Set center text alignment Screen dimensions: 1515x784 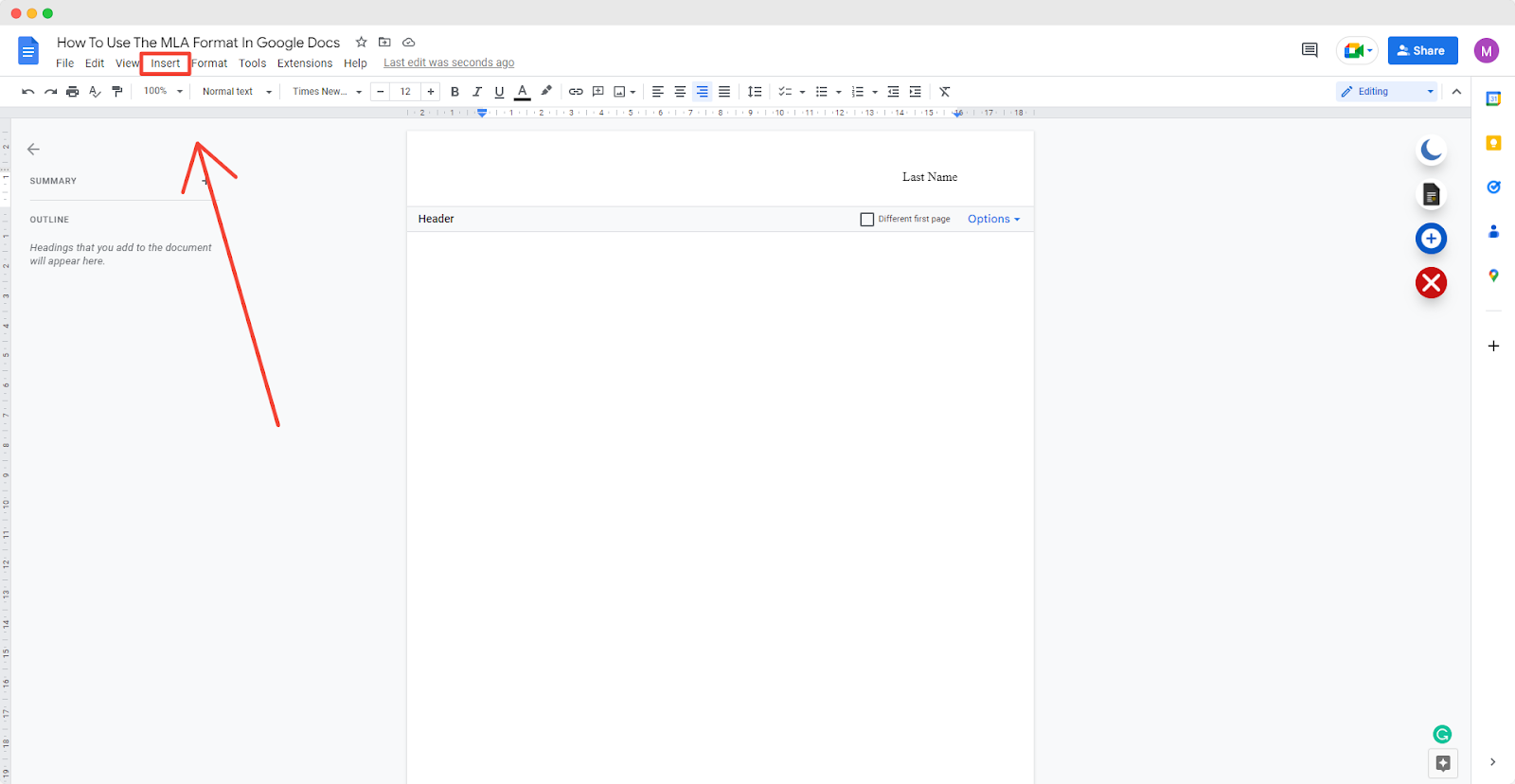[x=680, y=92]
